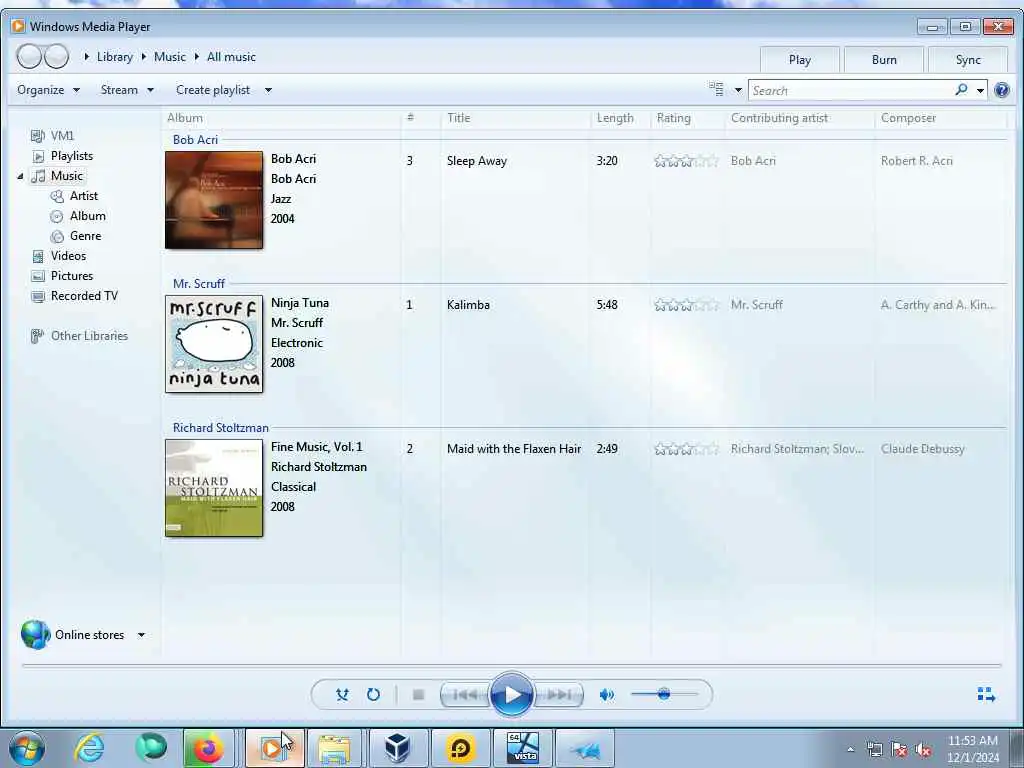The image size is (1024, 768).
Task: Select the Fine Music Vol. 1 album cover
Action: (x=214, y=488)
